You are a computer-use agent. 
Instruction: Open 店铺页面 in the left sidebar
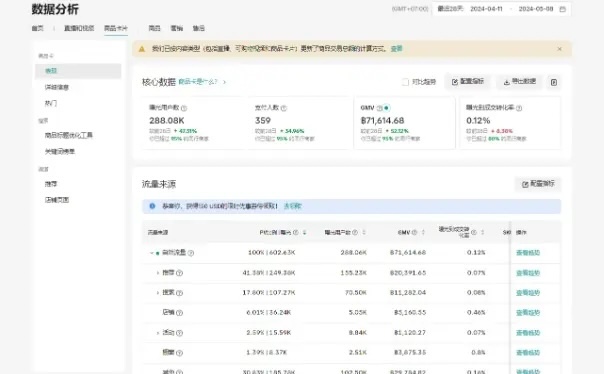coord(57,200)
